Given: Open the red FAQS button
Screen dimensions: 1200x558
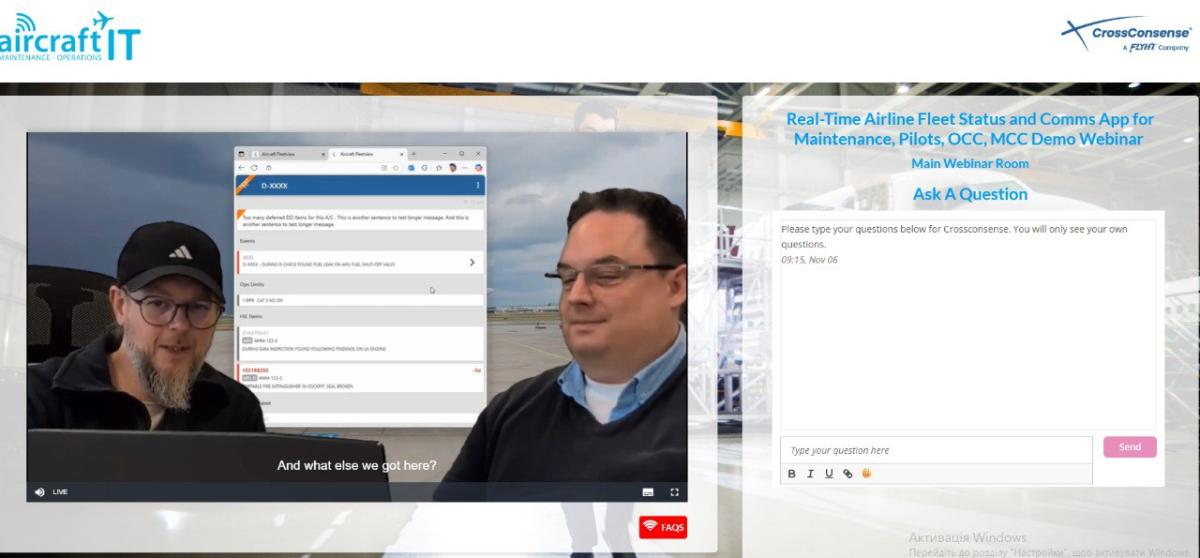Looking at the screenshot, I should [663, 527].
